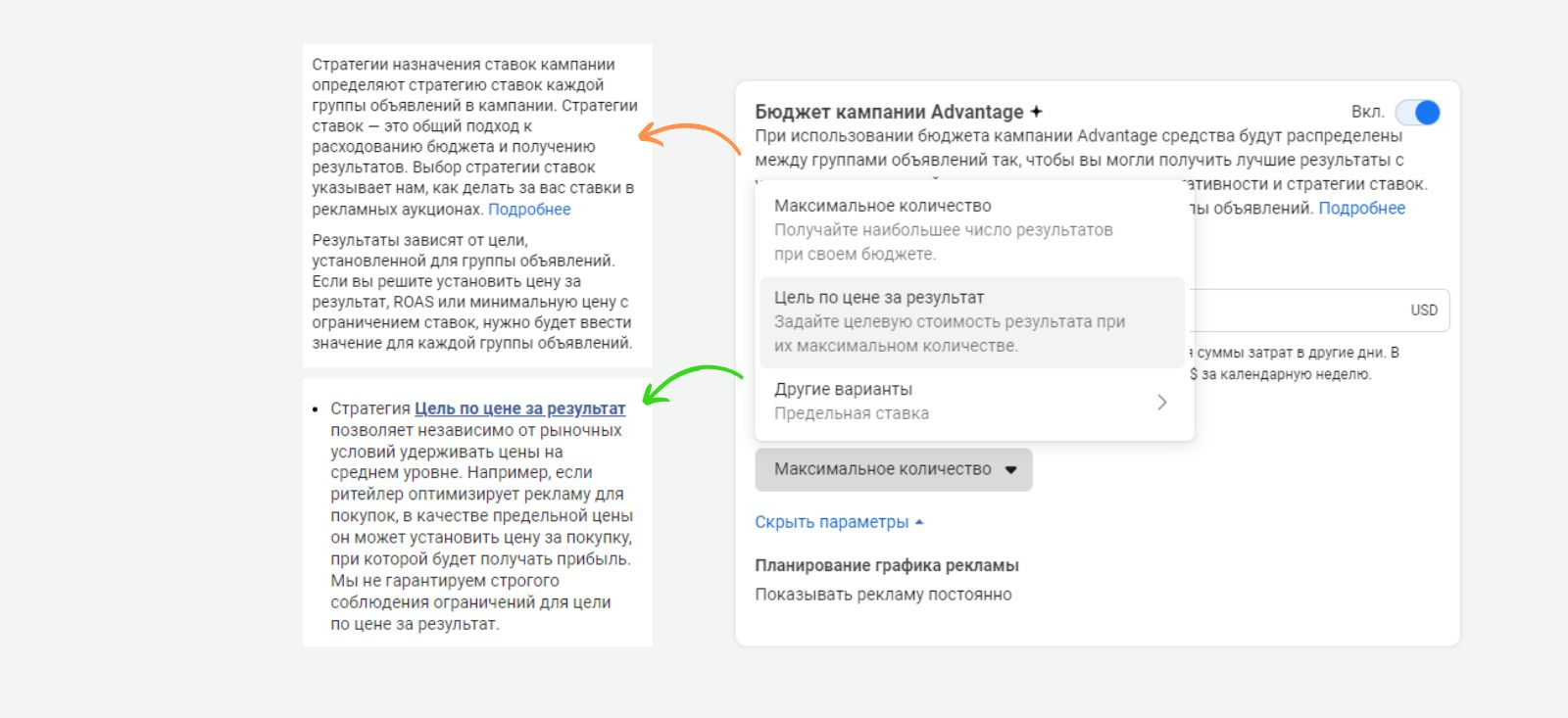Viewport: 1568px width, 718px height.
Task: Click the green curved arrow
Action: point(691,382)
